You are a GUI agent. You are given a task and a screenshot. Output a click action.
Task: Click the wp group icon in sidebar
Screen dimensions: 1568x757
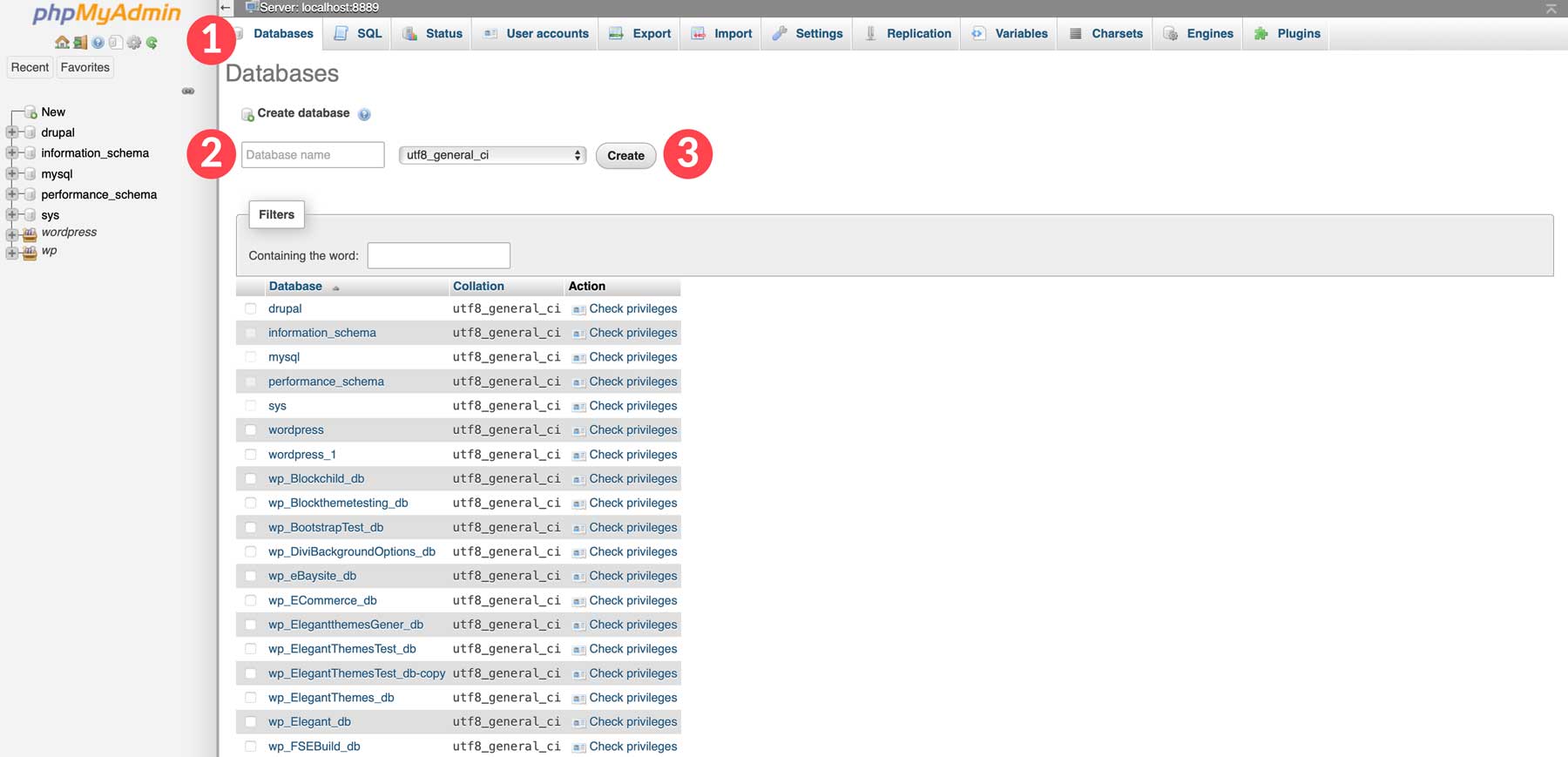click(x=30, y=253)
